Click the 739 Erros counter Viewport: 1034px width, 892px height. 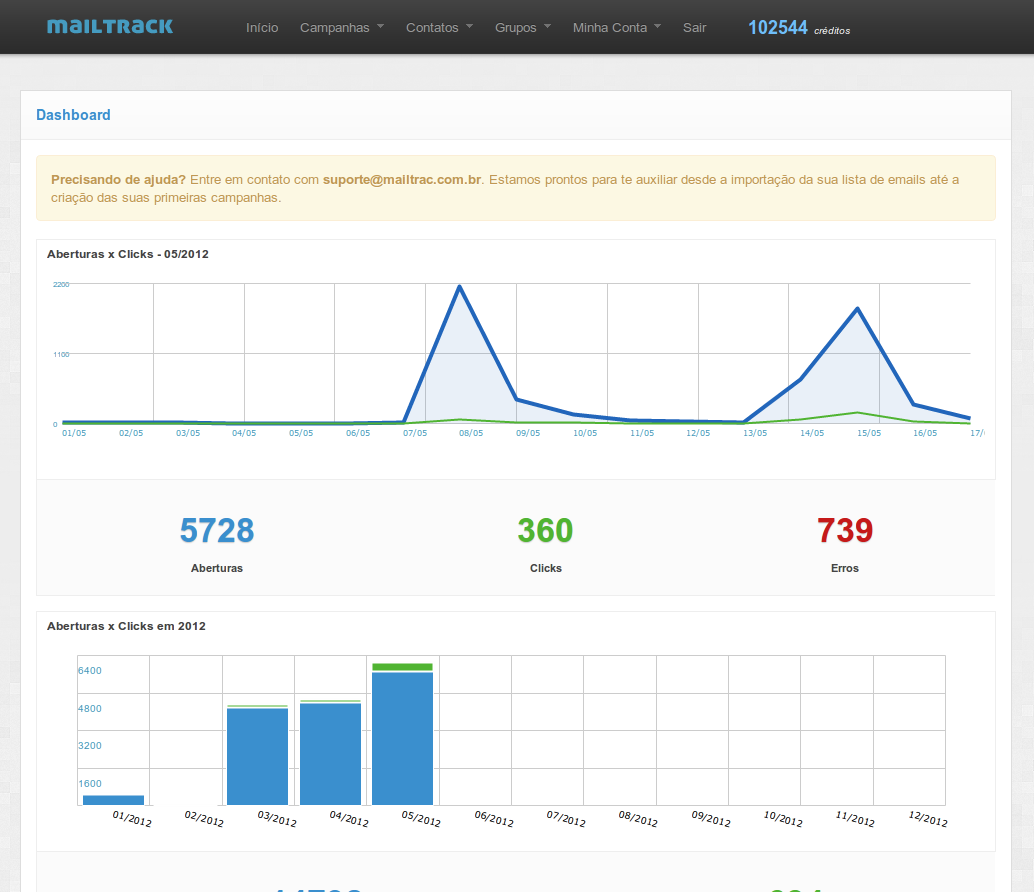tap(845, 531)
